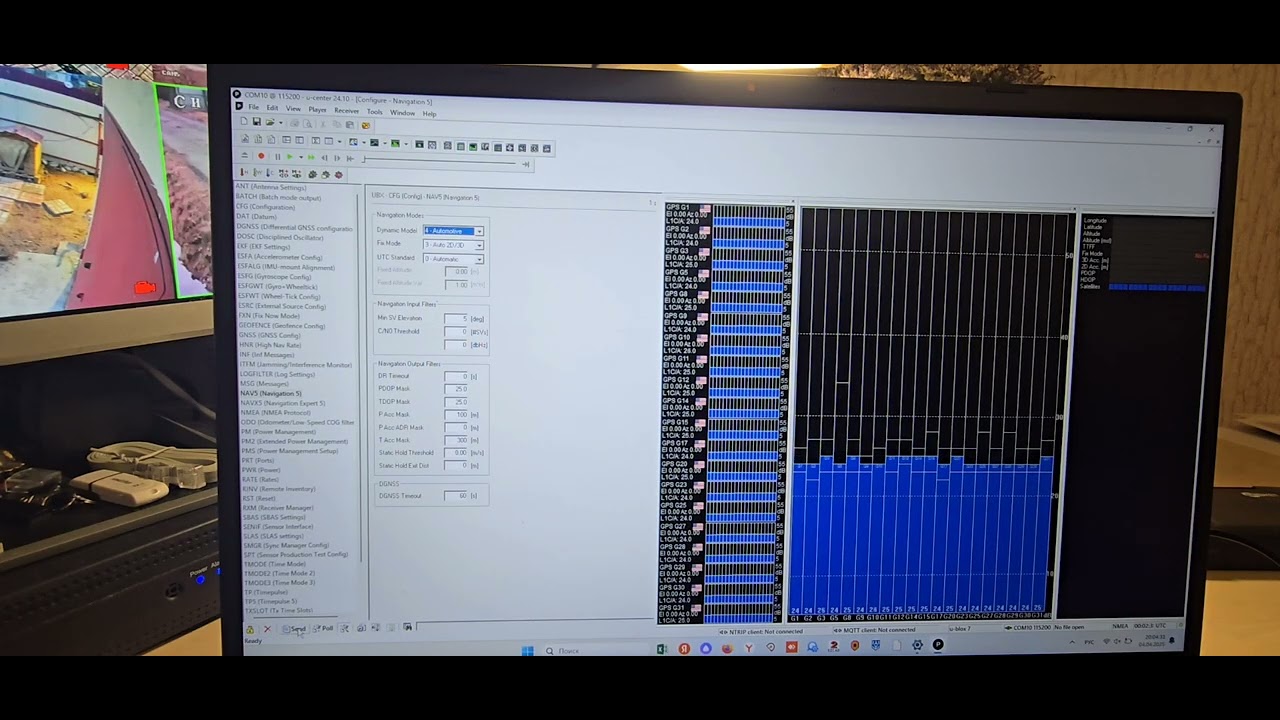1280x720 pixels.
Task: Click the New file toolbar icon
Action: tap(245, 122)
